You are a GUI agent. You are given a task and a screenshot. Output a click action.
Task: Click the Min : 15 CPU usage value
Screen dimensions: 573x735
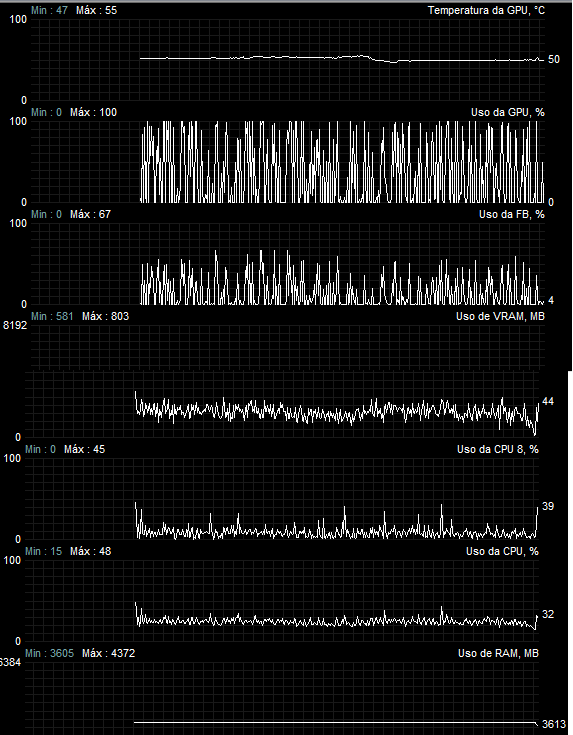[43, 551]
